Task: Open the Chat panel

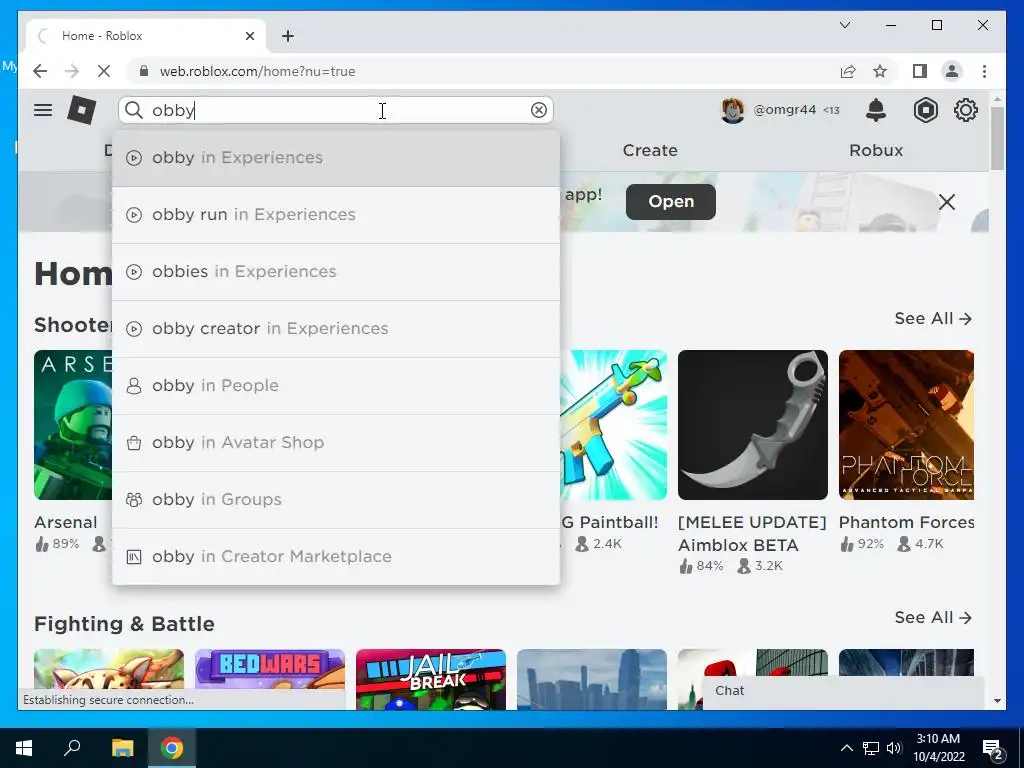Action: tap(843, 691)
